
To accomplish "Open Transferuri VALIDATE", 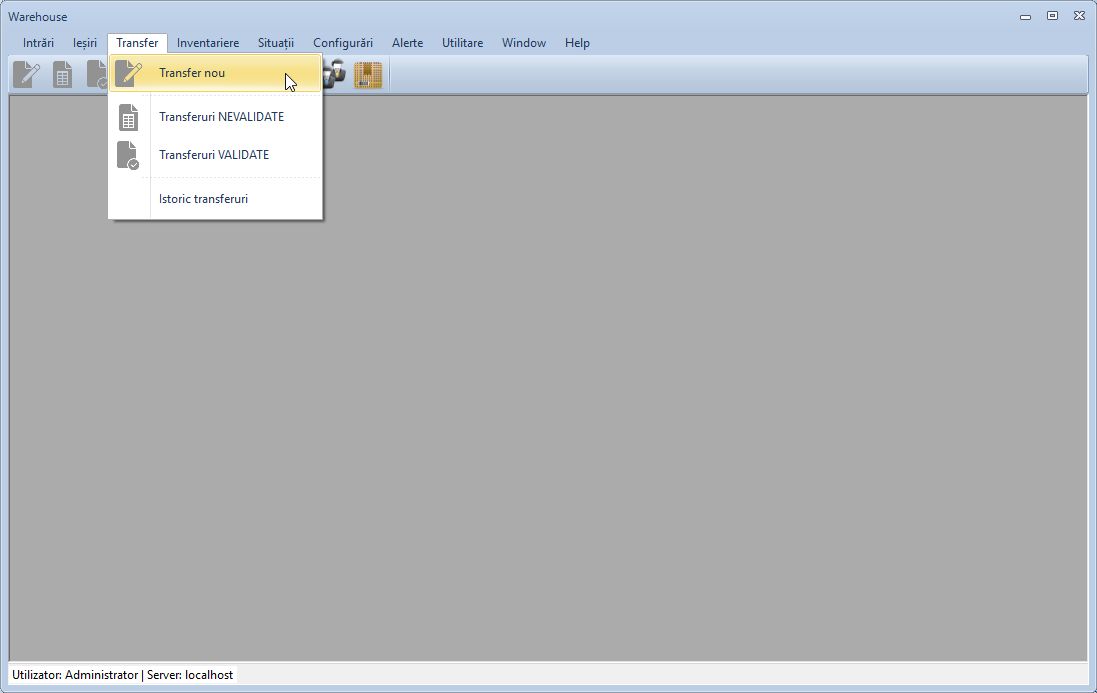I will point(214,155).
